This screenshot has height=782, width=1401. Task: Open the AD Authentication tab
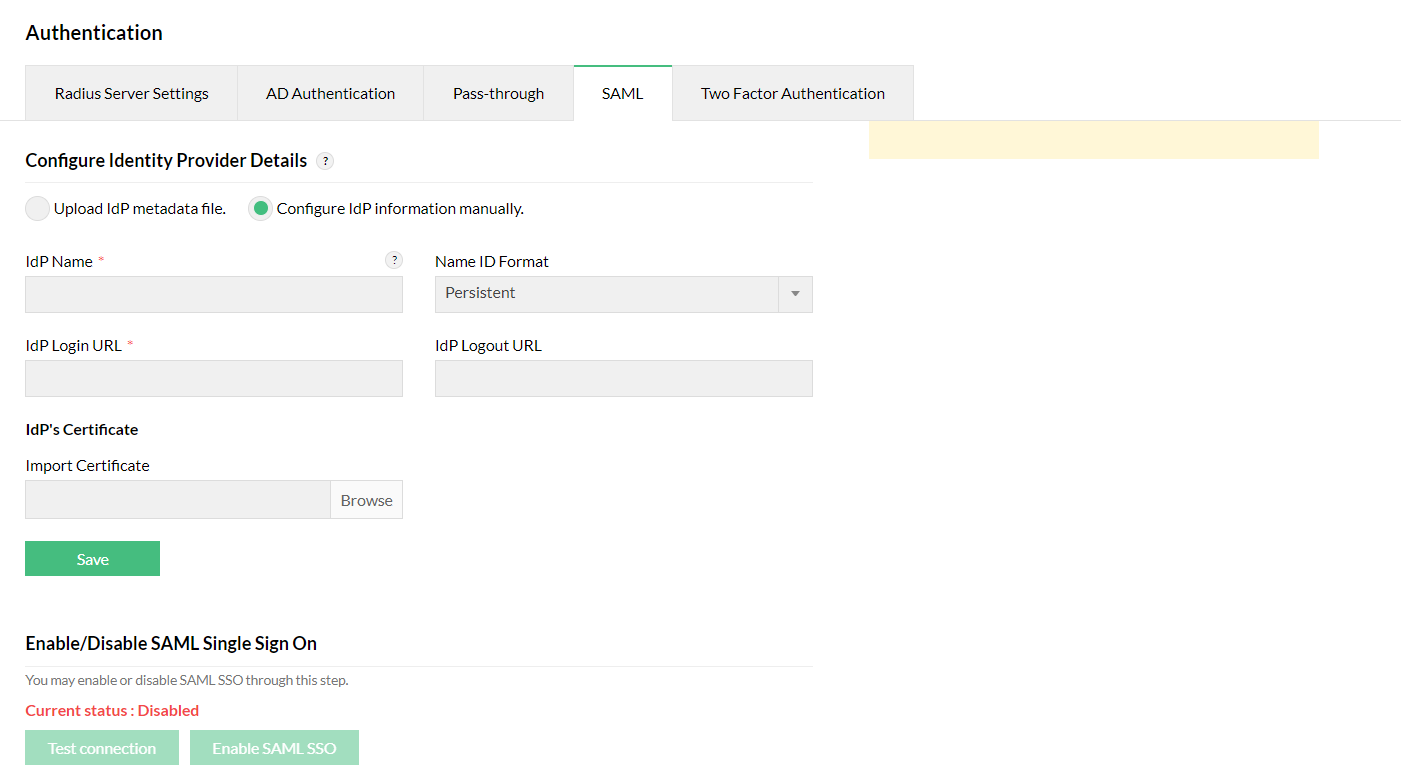pyautogui.click(x=330, y=94)
